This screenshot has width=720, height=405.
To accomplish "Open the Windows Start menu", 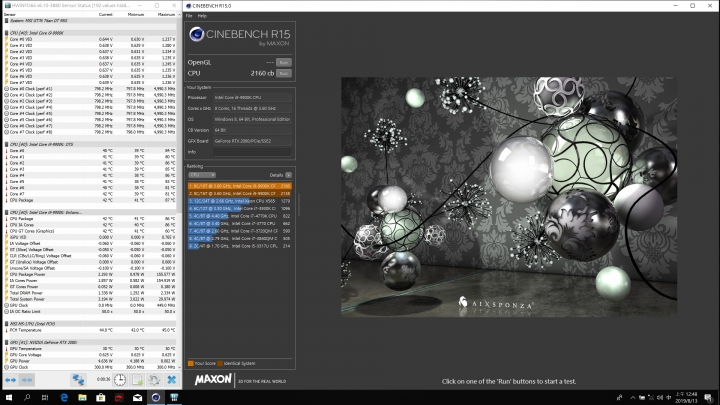I will [9, 397].
